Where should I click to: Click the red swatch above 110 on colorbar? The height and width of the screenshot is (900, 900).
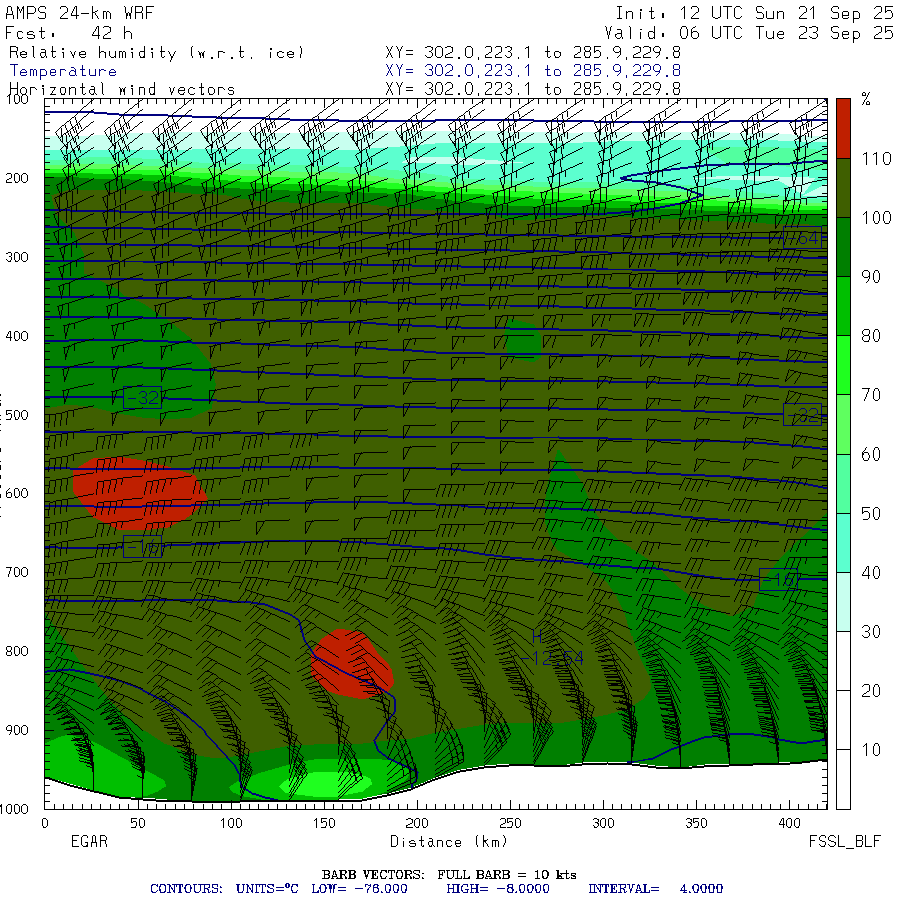843,128
